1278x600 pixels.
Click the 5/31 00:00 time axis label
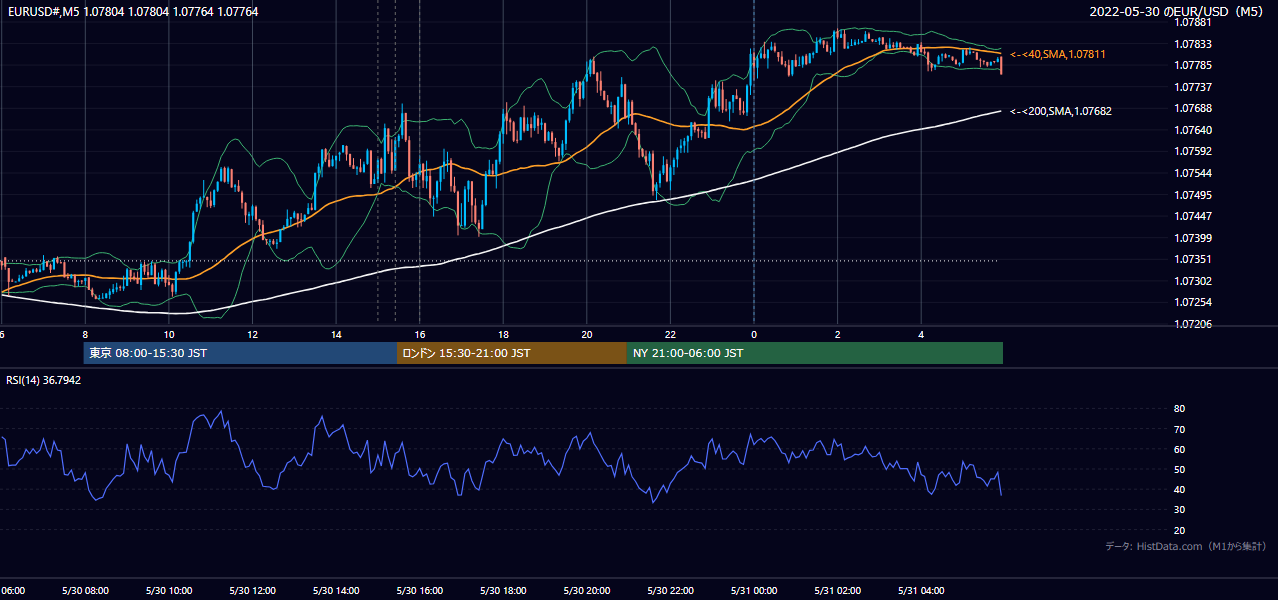pyautogui.click(x=753, y=591)
